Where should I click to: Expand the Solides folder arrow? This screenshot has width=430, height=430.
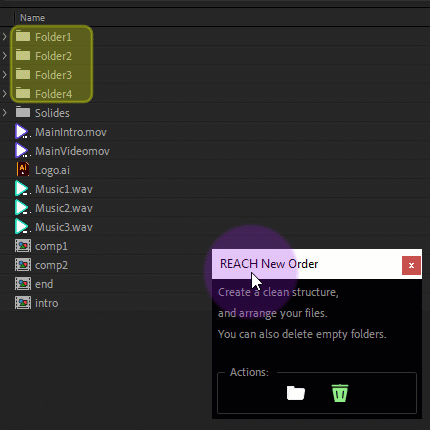(4, 113)
